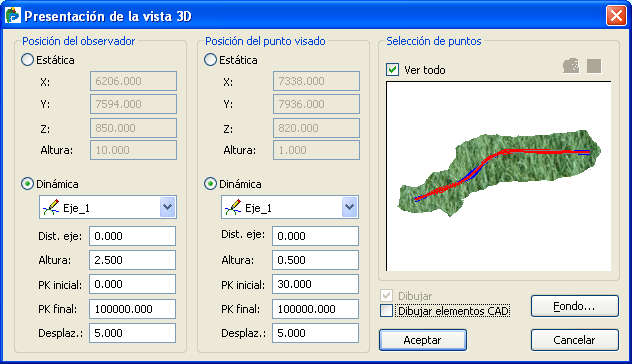This screenshot has height=364, width=632.
Task: Focus observer Altura field 2.500
Action: point(132,260)
